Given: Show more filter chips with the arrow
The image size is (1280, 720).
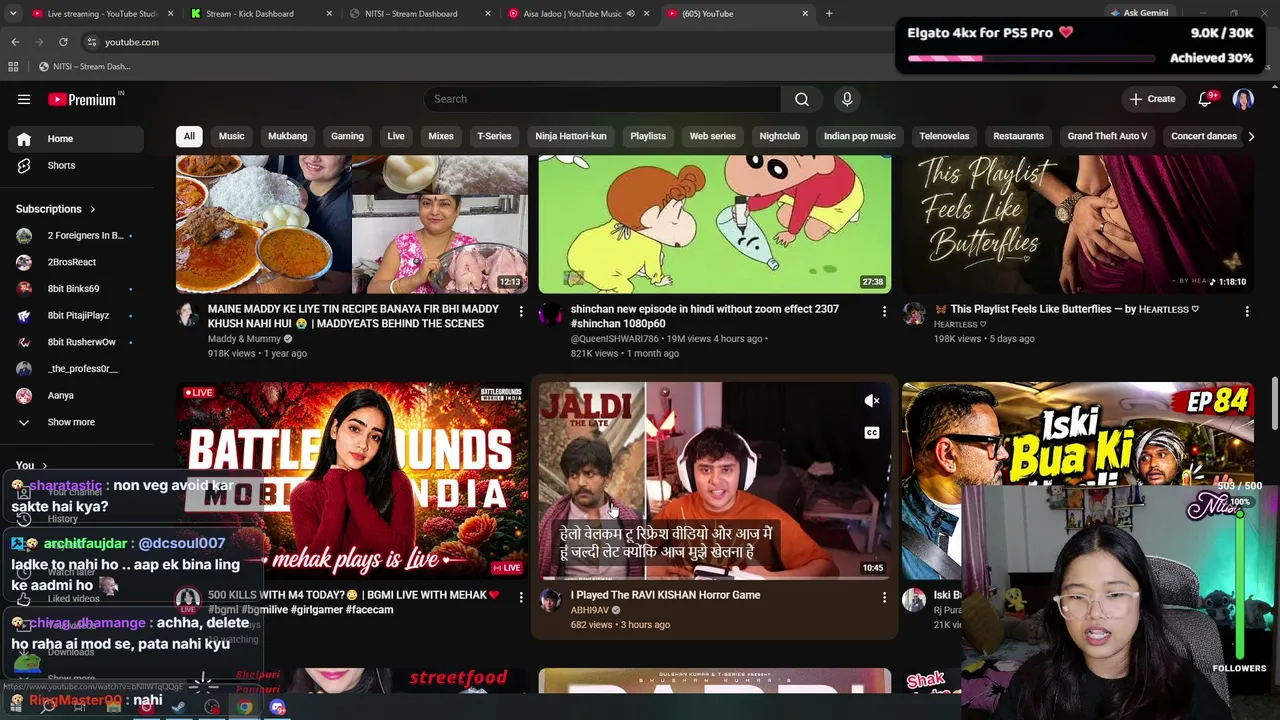Looking at the screenshot, I should 1250,136.
